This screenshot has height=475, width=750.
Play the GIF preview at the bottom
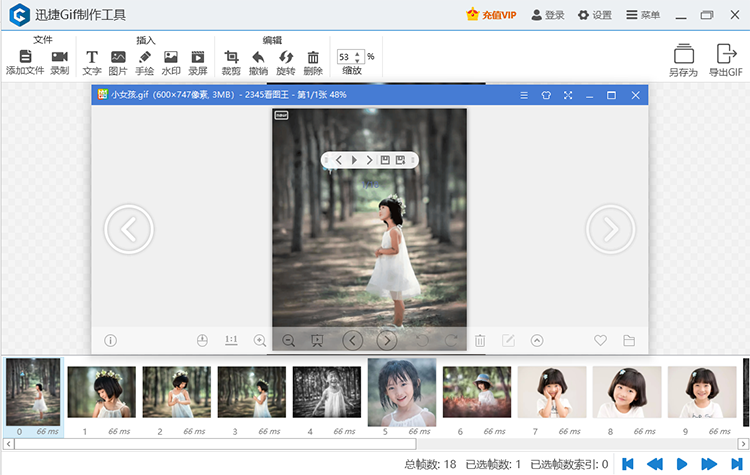[x=682, y=464]
